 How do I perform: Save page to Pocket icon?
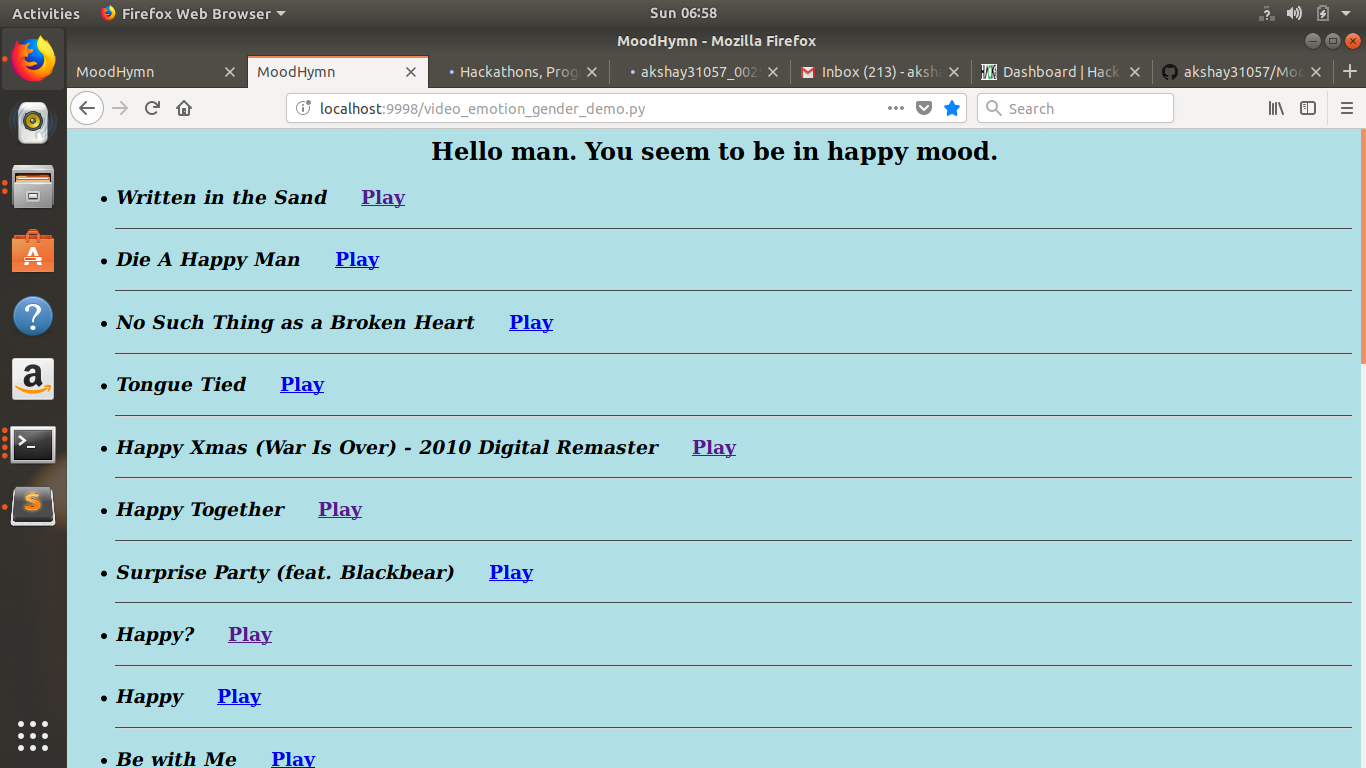924,108
